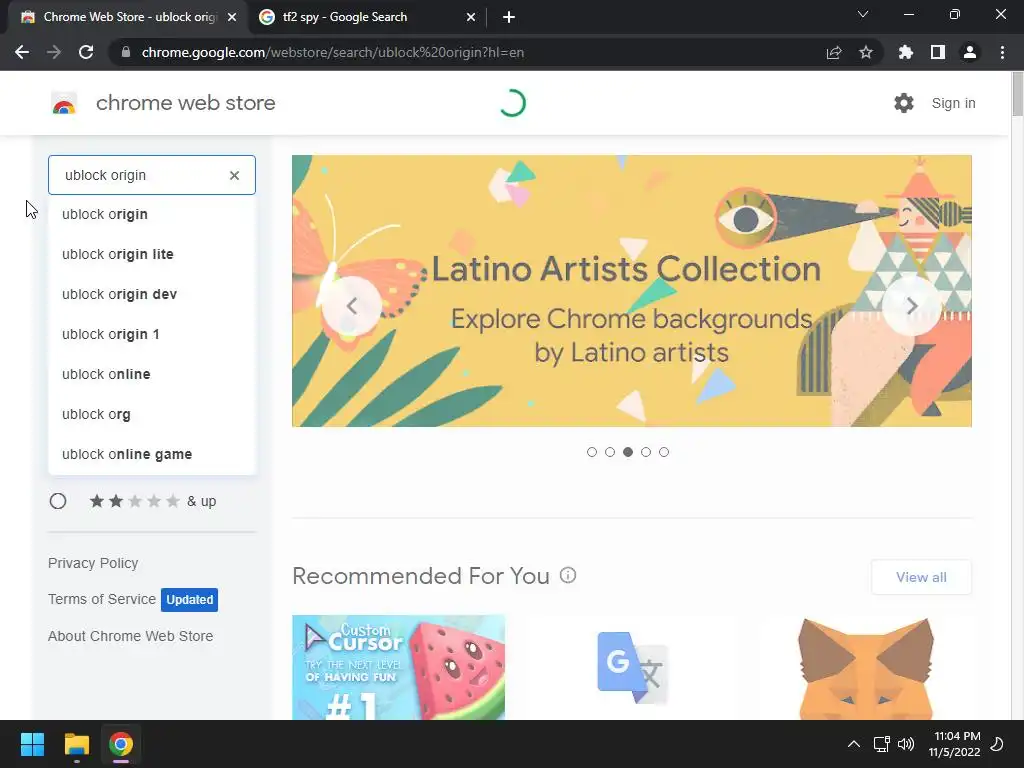The image size is (1024, 768).
Task: Open the Latino Artists Collection banner
Action: 632,291
